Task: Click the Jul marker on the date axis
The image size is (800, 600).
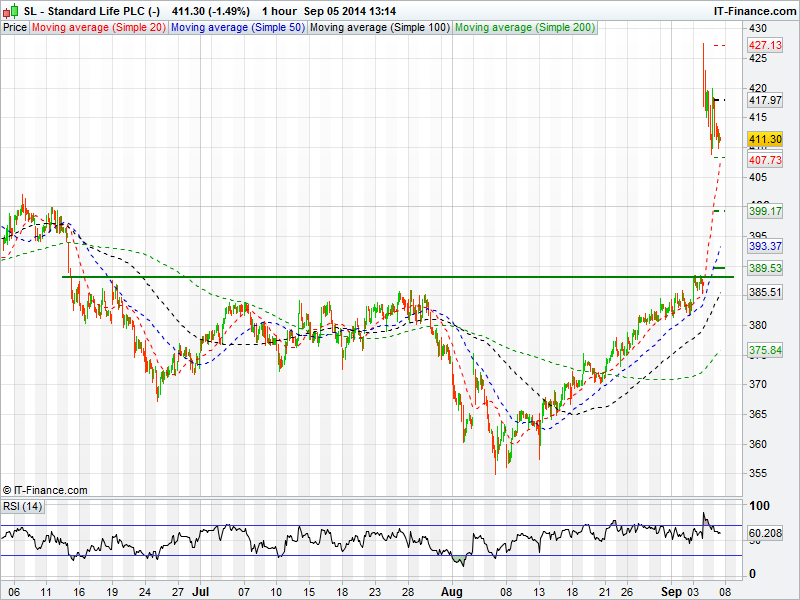Action: coord(202,591)
